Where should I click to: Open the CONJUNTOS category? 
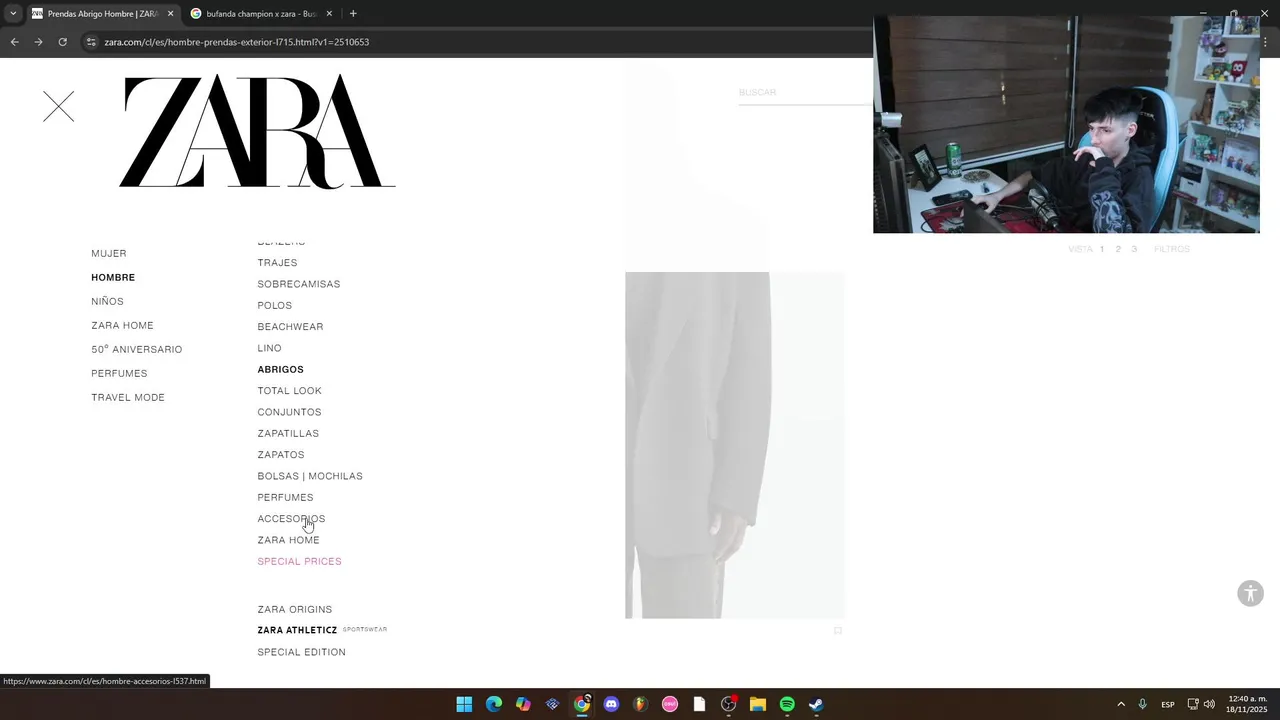tap(289, 412)
